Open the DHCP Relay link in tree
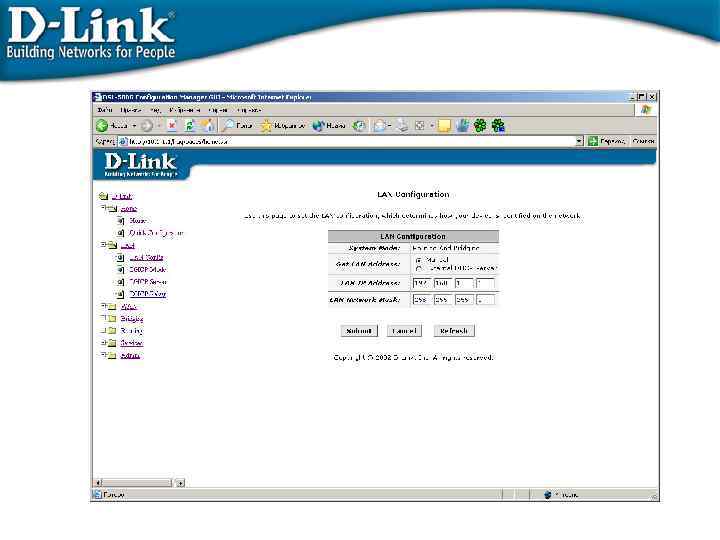The image size is (720, 540). [x=147, y=294]
